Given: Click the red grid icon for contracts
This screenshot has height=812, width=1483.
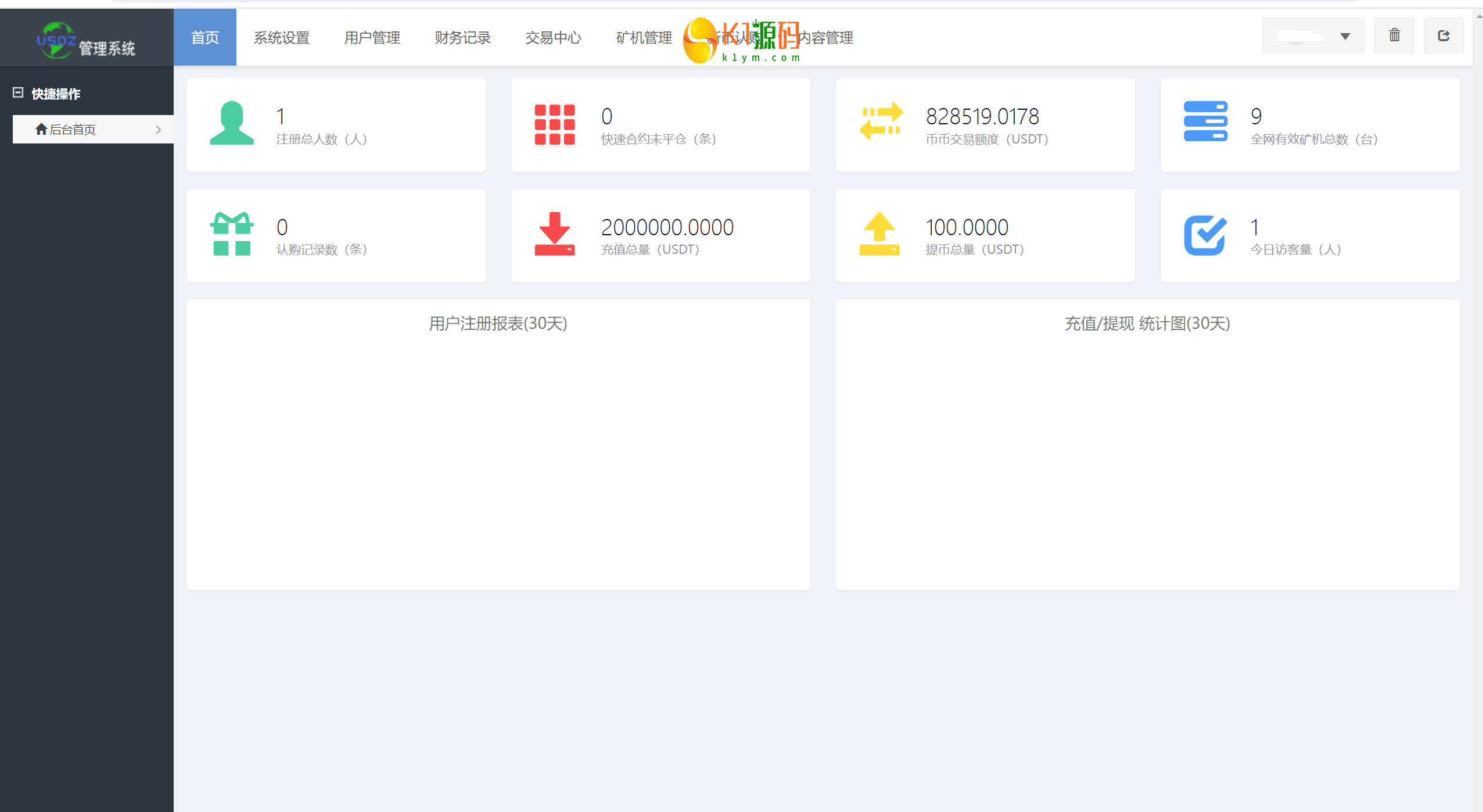Looking at the screenshot, I should (x=554, y=124).
